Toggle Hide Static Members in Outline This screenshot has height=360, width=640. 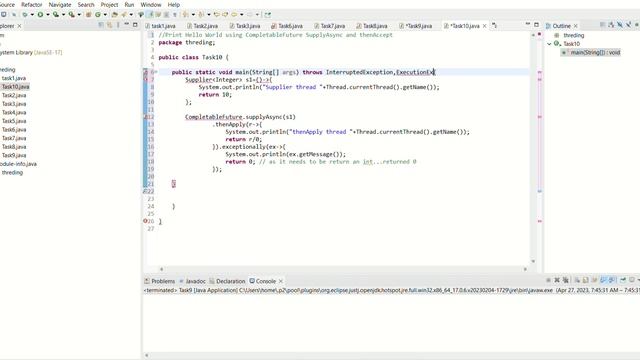[x=628, y=25]
